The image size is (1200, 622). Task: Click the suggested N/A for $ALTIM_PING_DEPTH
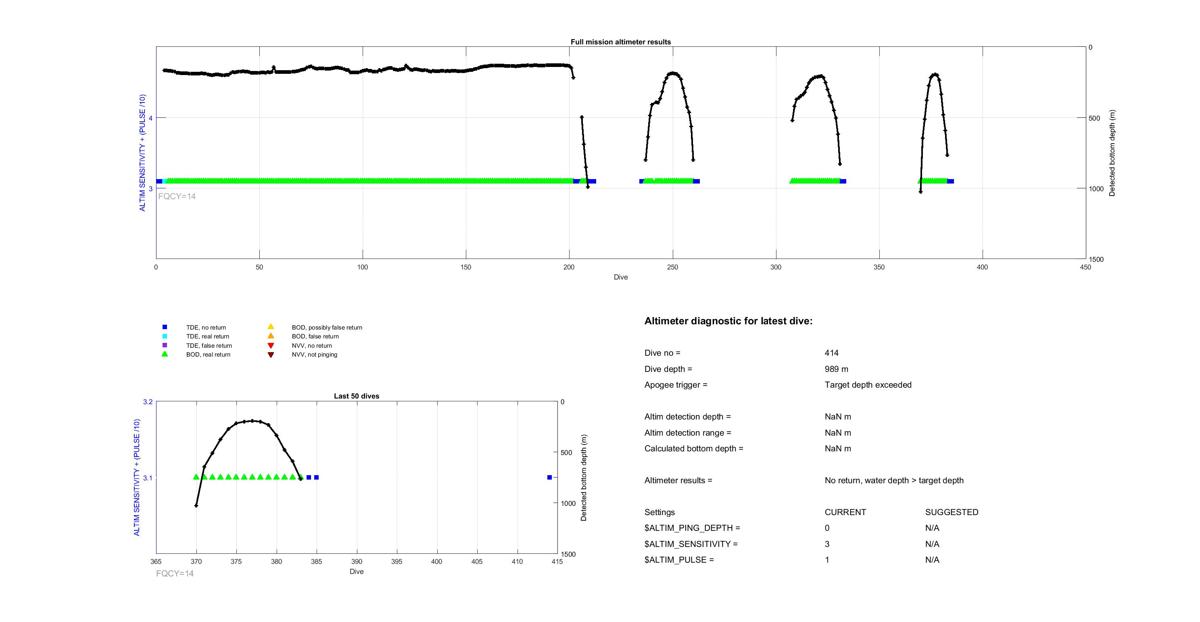(x=933, y=528)
